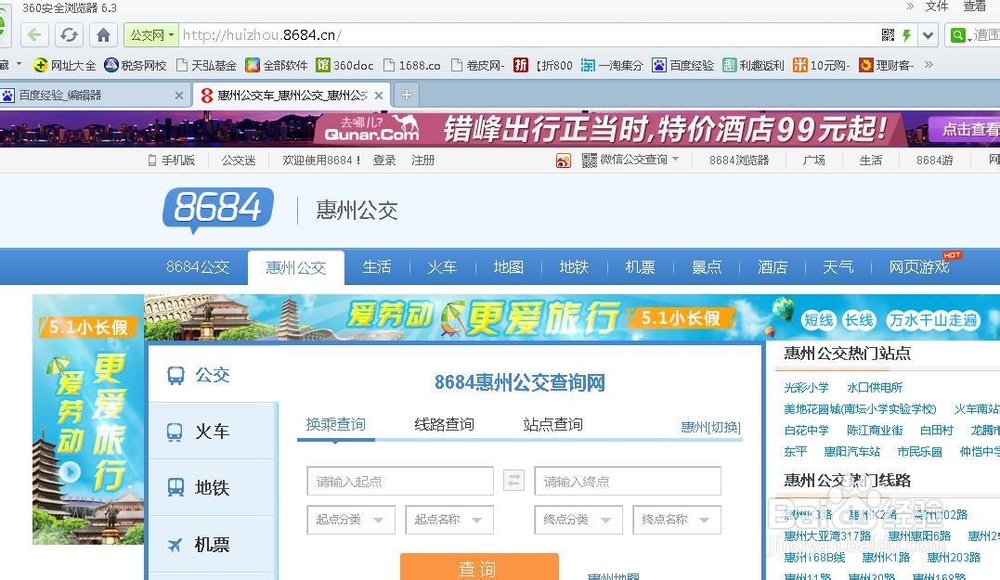Image resolution: width=1000 pixels, height=580 pixels.
Task: Click the screenshot icon in the address bar
Action: (888, 33)
